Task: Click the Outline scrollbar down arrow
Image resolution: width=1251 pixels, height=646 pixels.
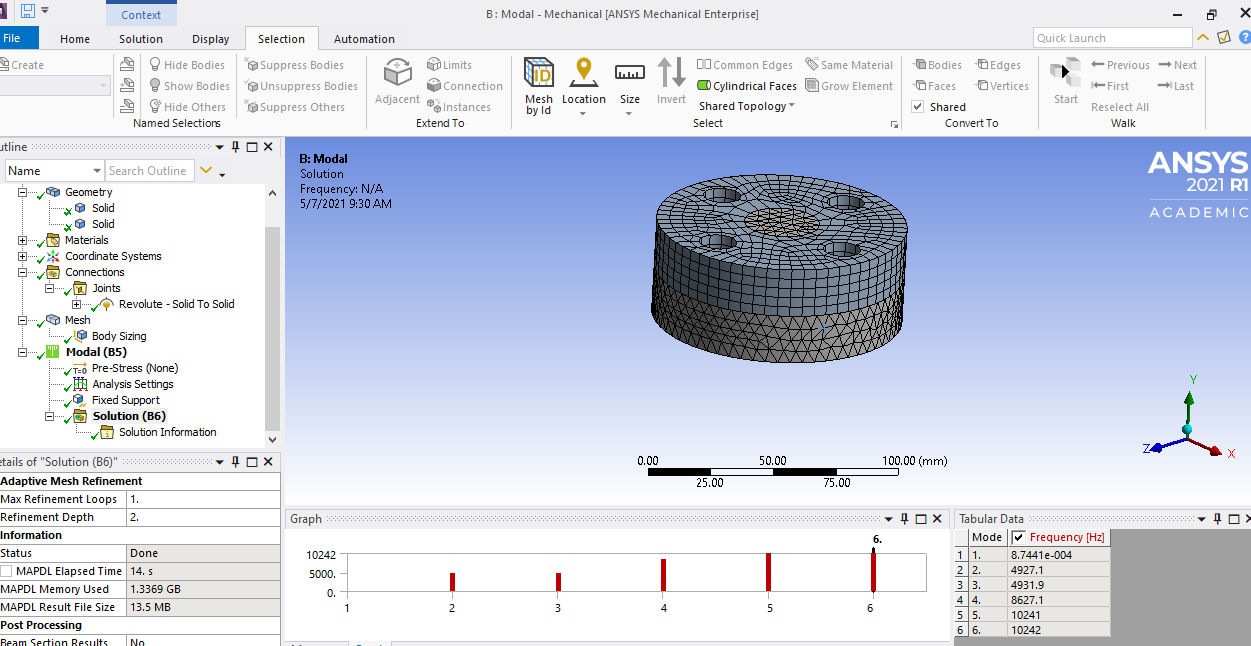Action: (x=272, y=438)
